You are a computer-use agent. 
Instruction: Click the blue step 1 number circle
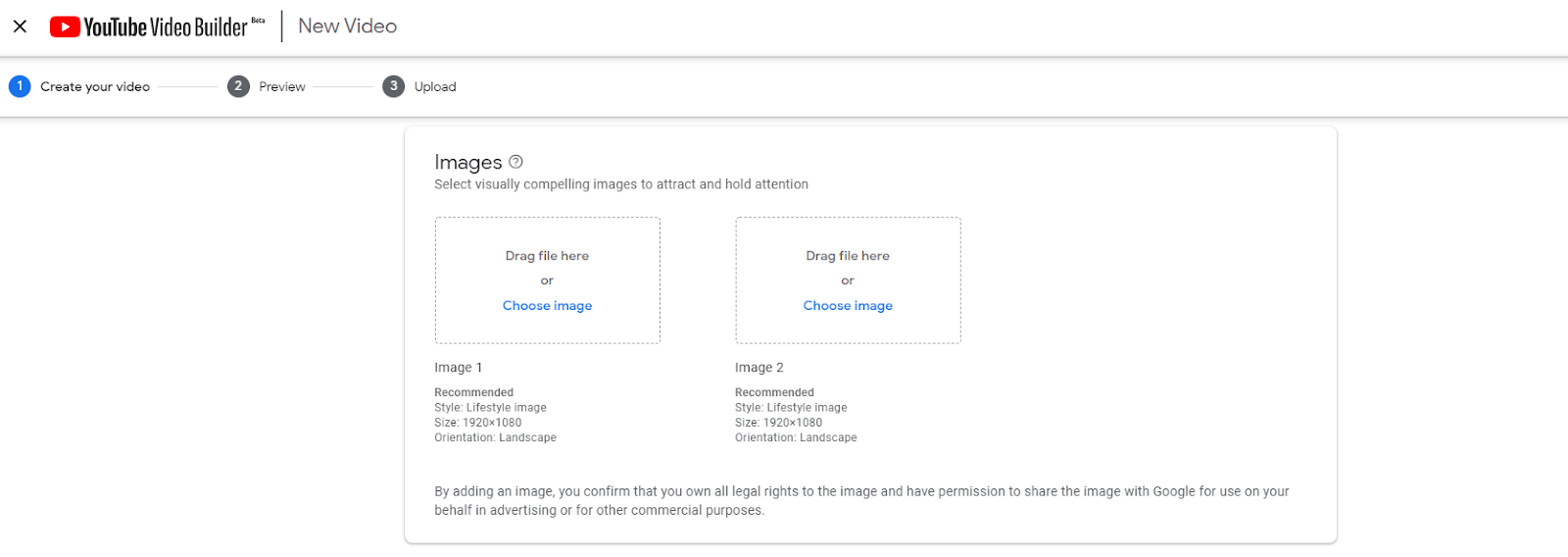coord(20,86)
